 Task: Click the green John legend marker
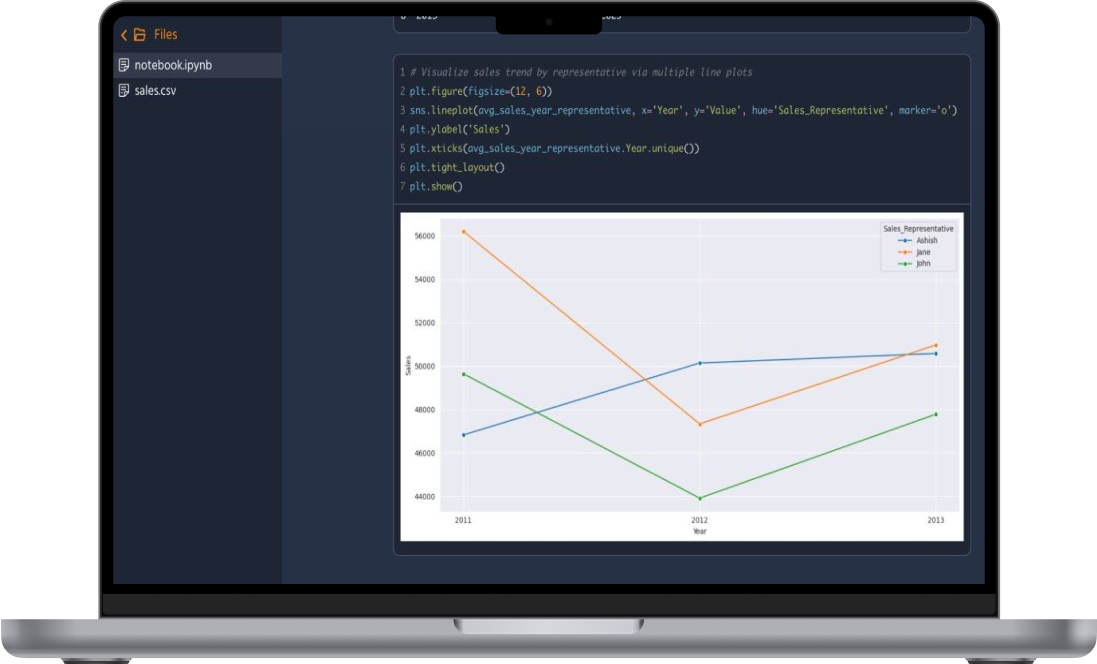pos(905,263)
